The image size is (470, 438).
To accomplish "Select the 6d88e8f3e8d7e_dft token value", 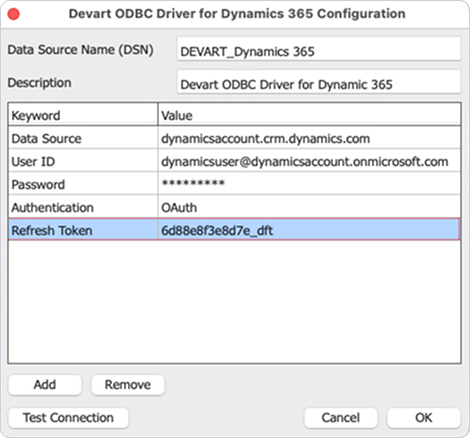I will click(x=309, y=229).
